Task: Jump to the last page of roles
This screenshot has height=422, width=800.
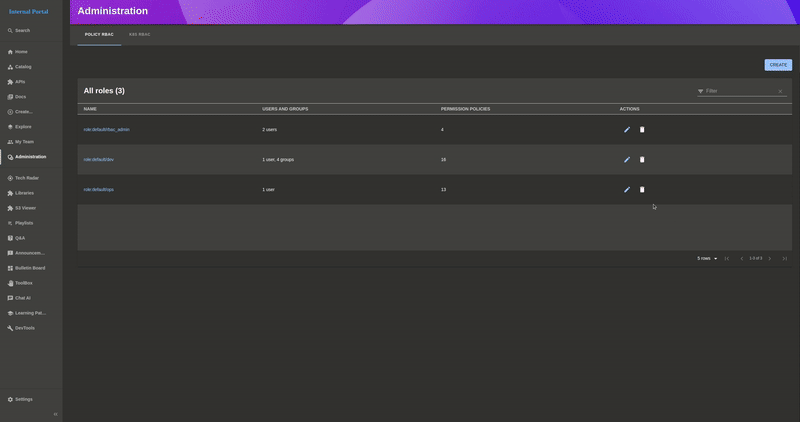Action: 785,258
